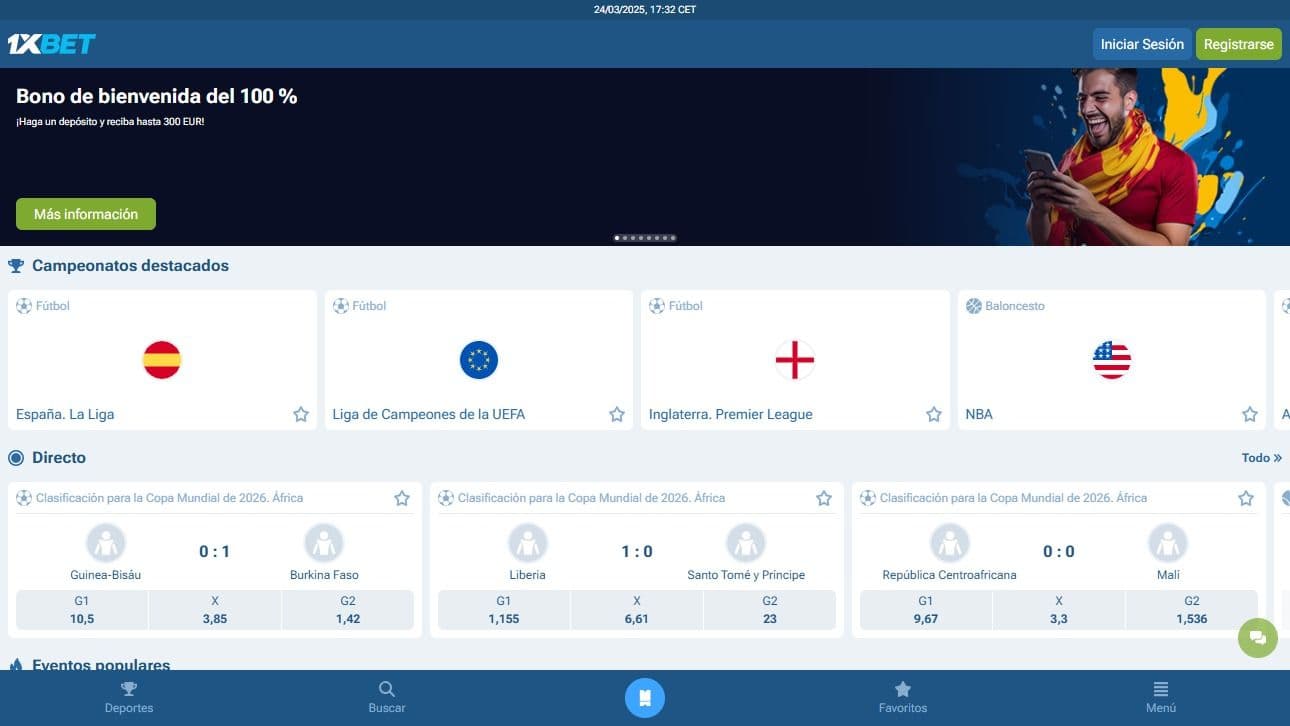Expand all live events via Todo
Screen dimensions: 1290x726
coord(1261,458)
